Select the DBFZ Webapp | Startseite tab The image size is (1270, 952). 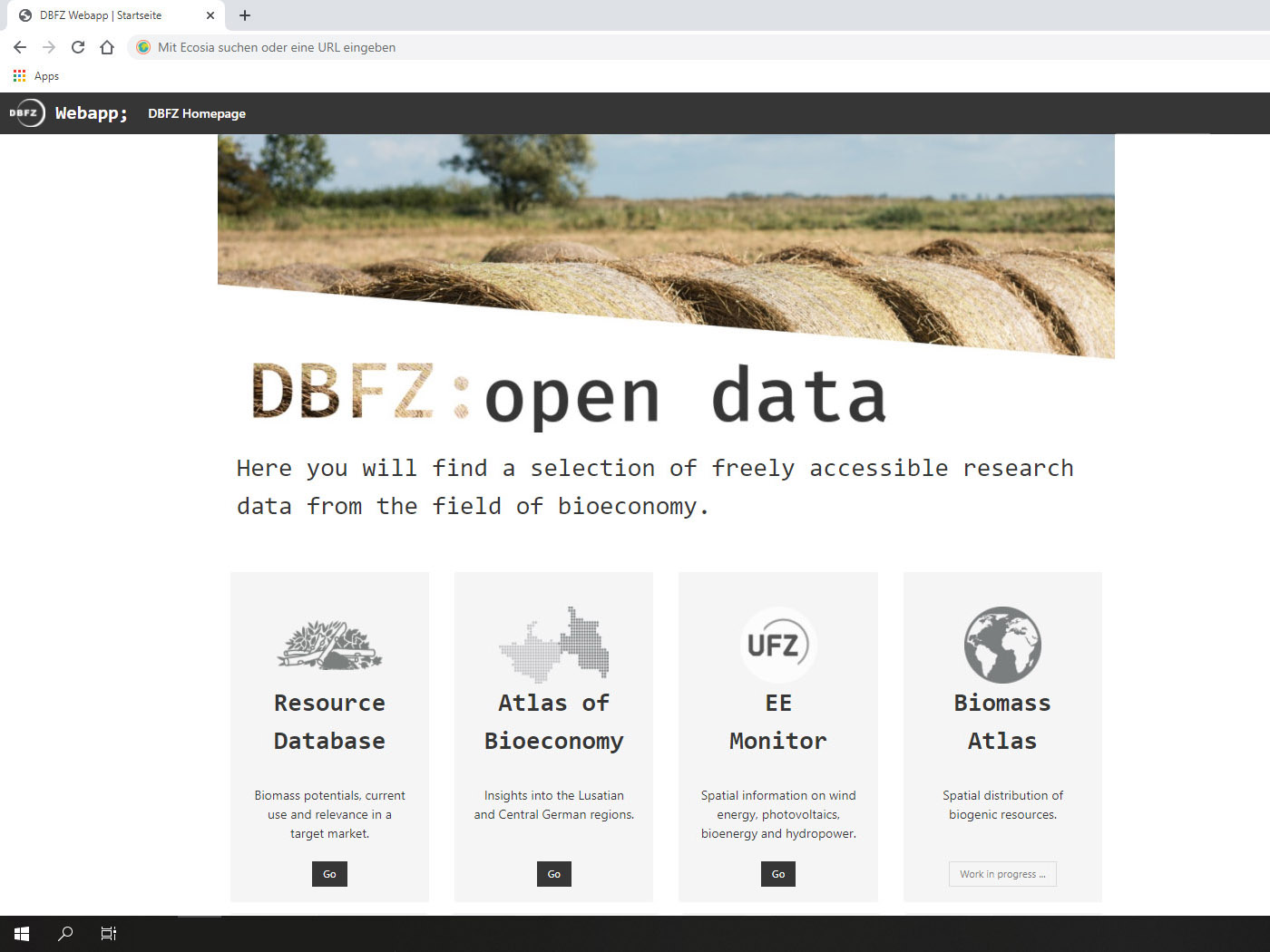point(116,15)
